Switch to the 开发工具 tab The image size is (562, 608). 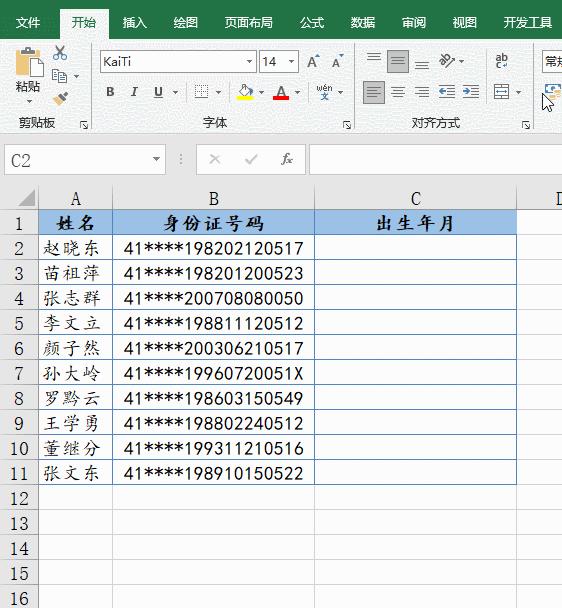(527, 22)
